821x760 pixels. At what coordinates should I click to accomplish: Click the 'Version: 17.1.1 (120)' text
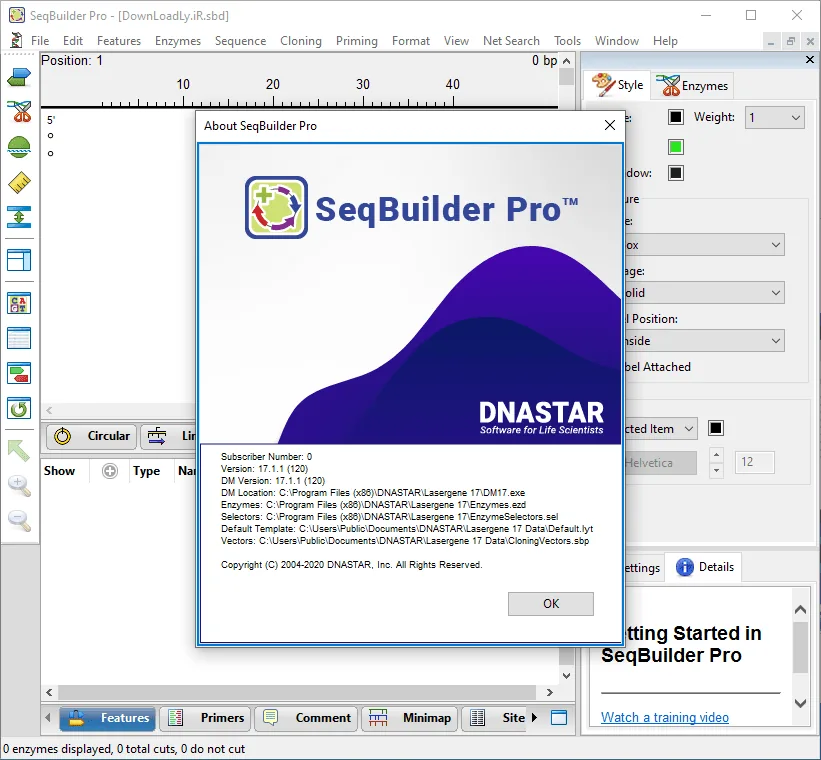pyautogui.click(x=264, y=468)
